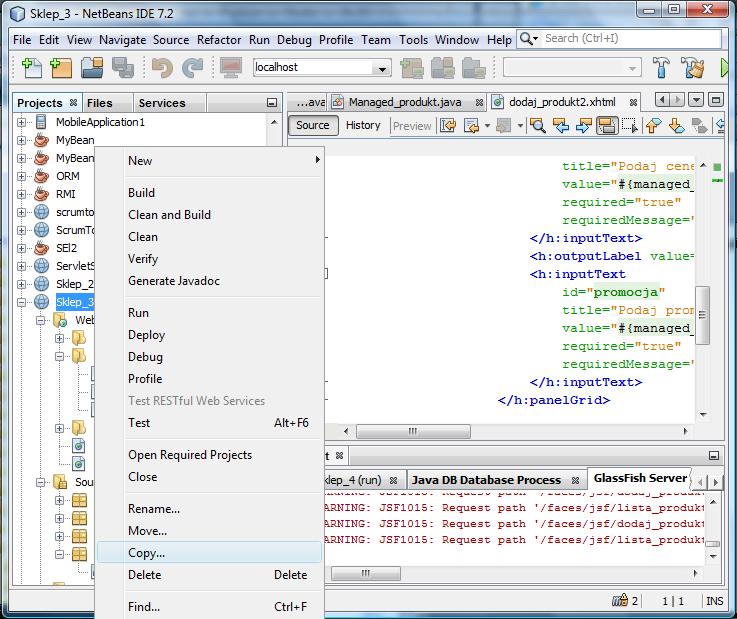Viewport: 737px width, 619px height.
Task: Select Copy... in the context menu
Action: [210, 553]
